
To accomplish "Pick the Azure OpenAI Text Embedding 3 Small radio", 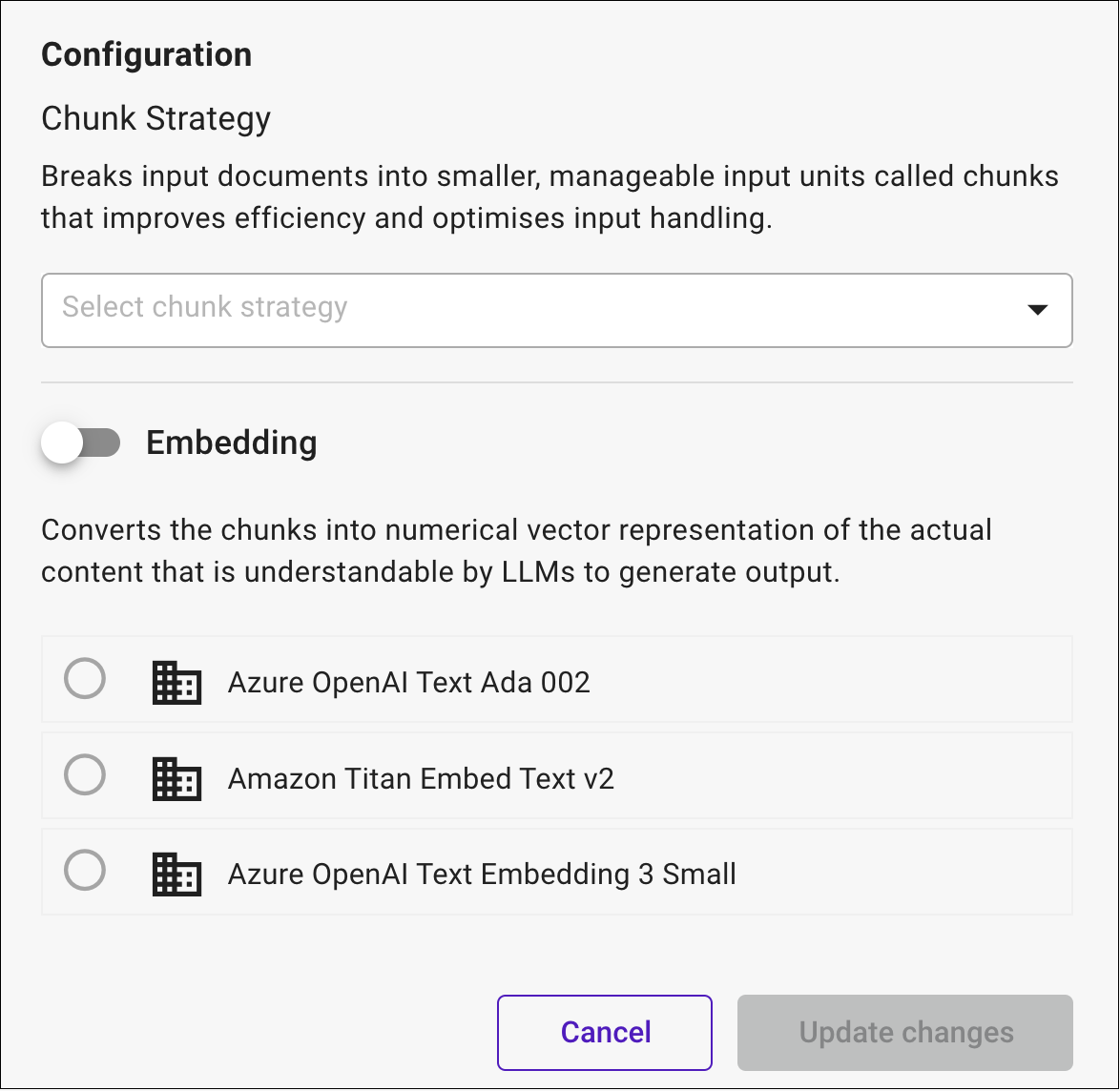I will tap(85, 871).
